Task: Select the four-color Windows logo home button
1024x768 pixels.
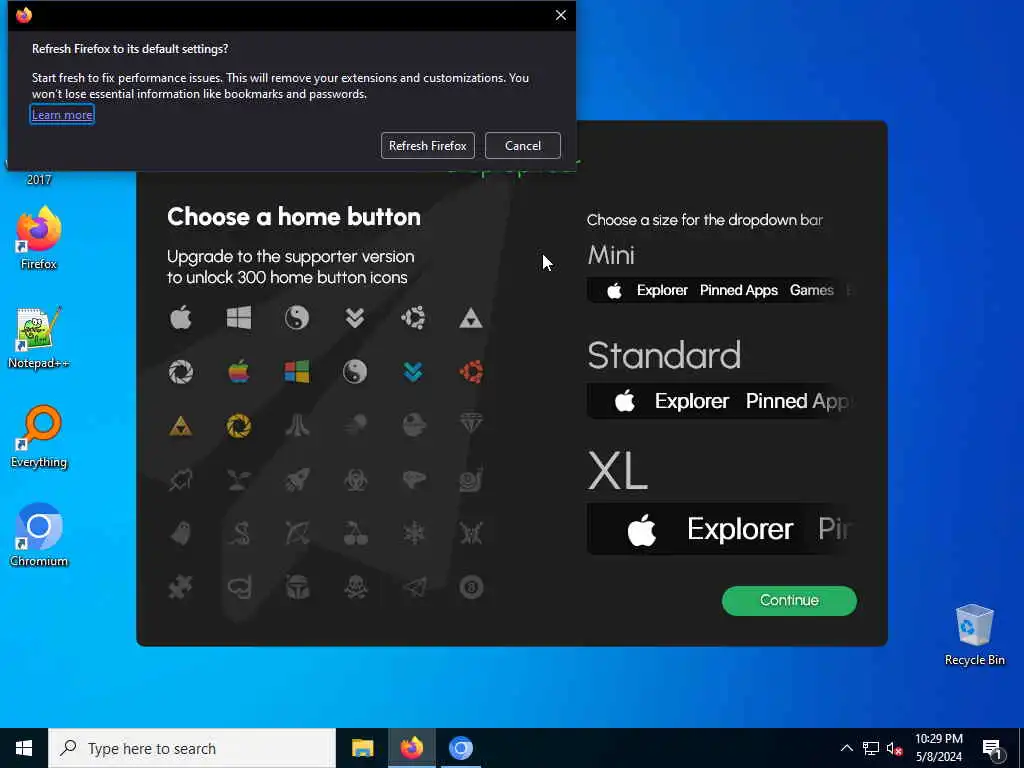Action: [x=296, y=372]
